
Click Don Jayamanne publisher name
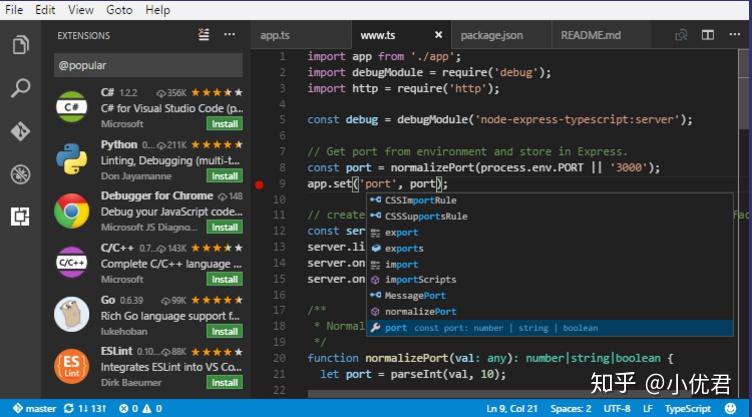click(136, 176)
